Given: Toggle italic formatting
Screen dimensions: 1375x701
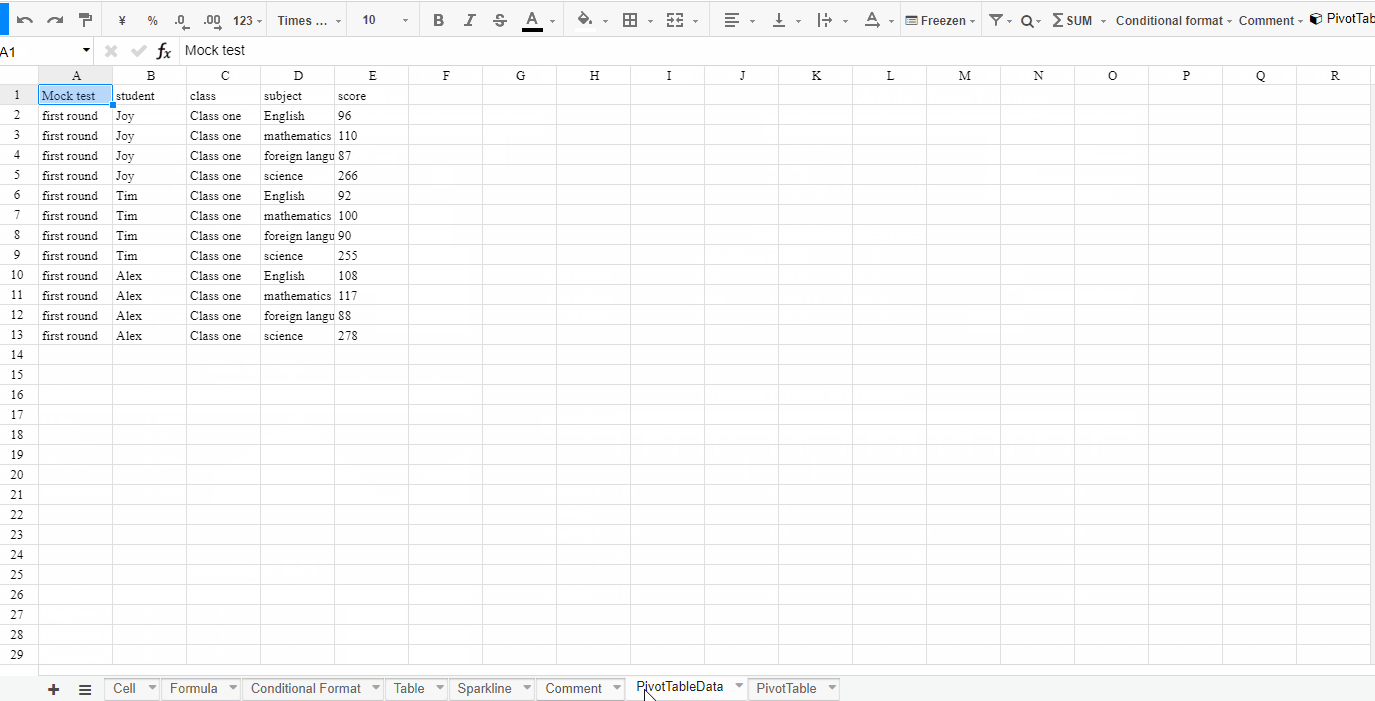Looking at the screenshot, I should click(469, 20).
